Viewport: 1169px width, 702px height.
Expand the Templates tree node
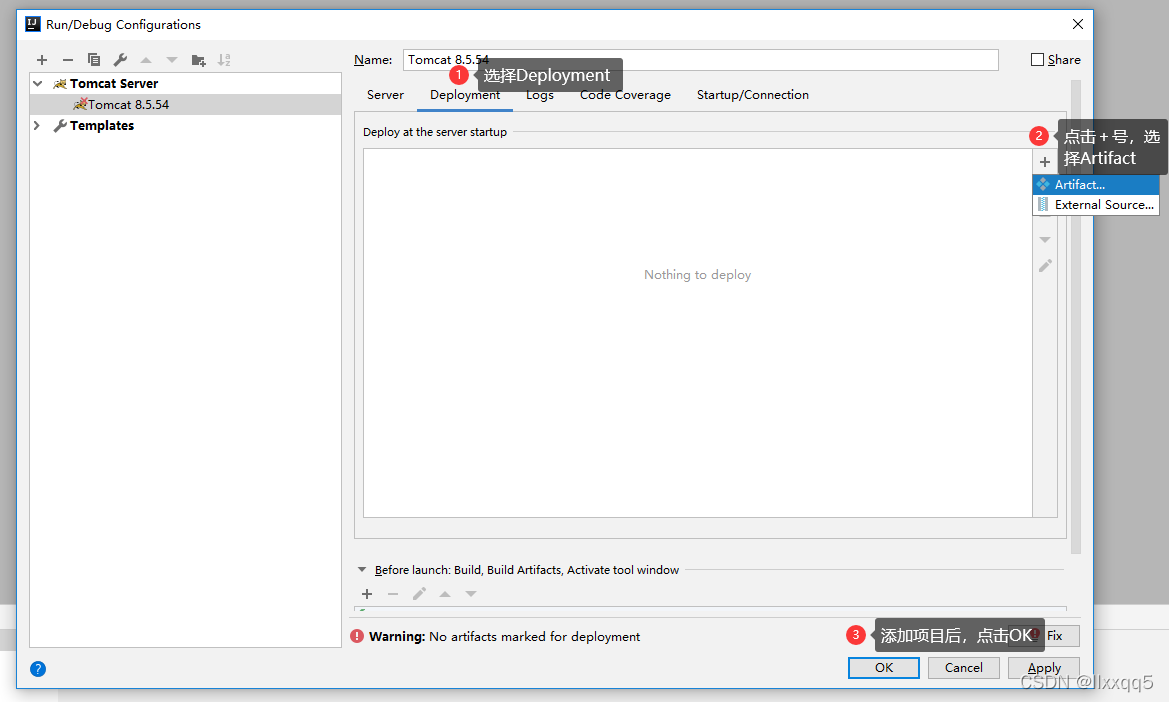(37, 125)
